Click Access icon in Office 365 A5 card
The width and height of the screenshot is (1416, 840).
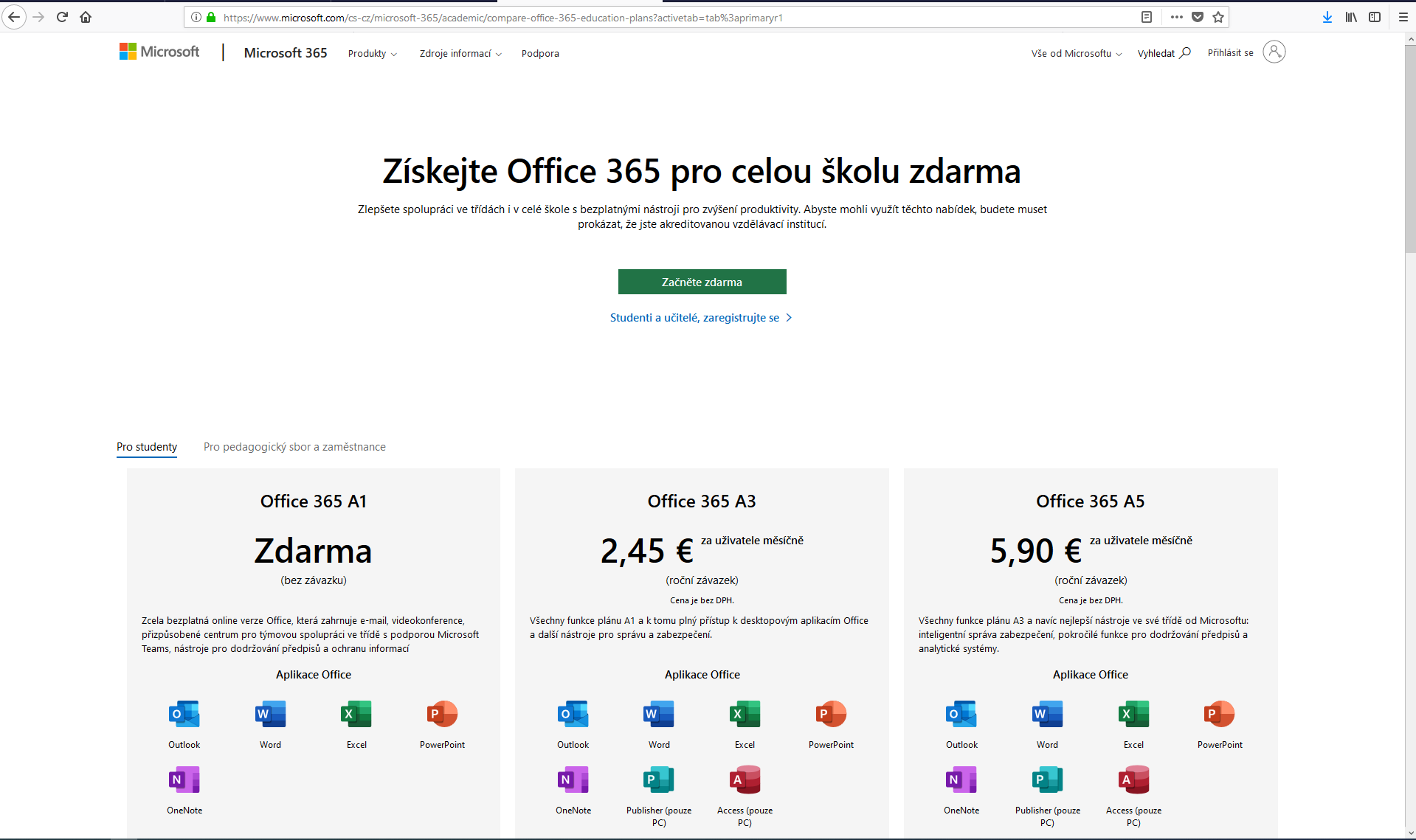(x=1133, y=780)
